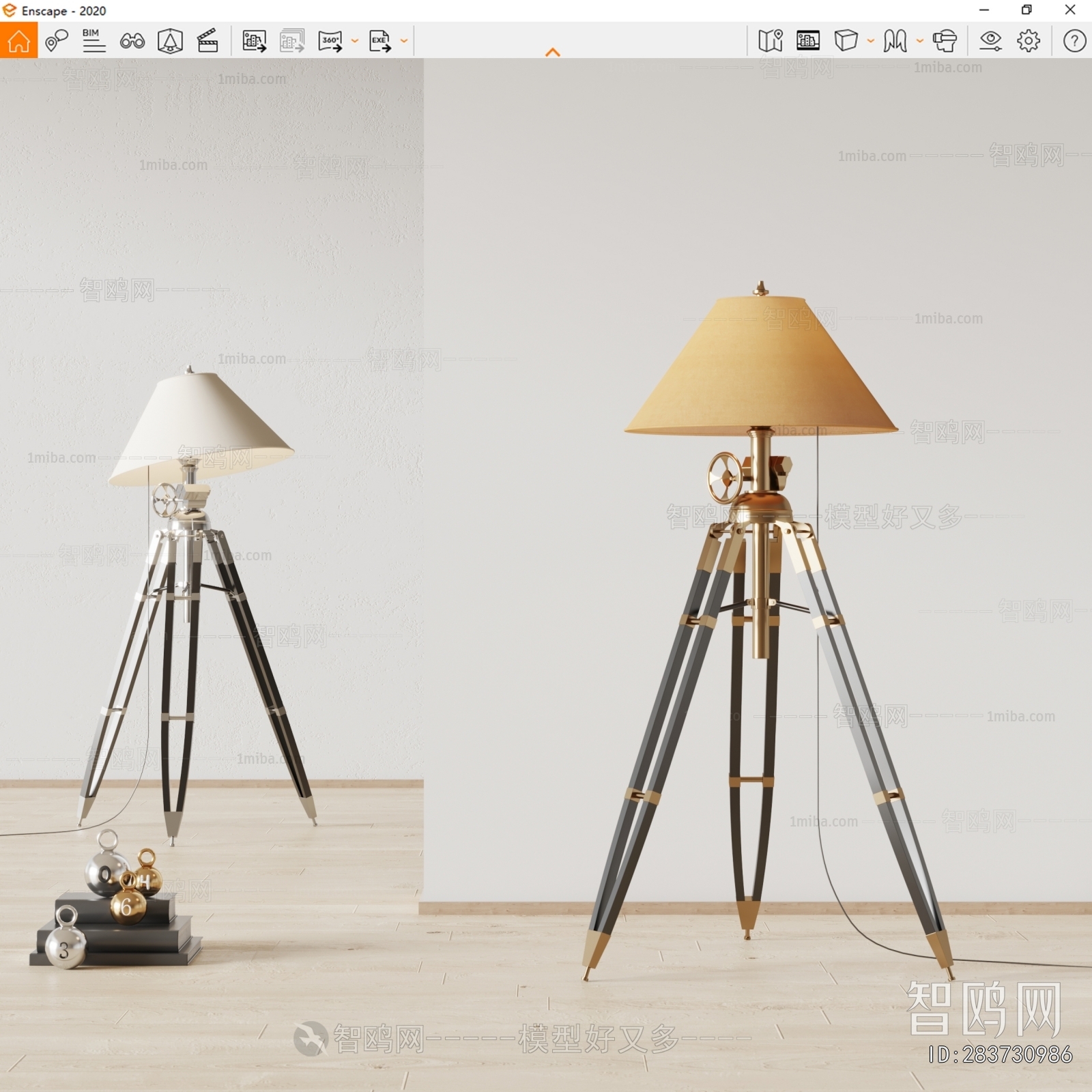The width and height of the screenshot is (1092, 1092).
Task: Toggle the cube view mode icon
Action: 846,40
